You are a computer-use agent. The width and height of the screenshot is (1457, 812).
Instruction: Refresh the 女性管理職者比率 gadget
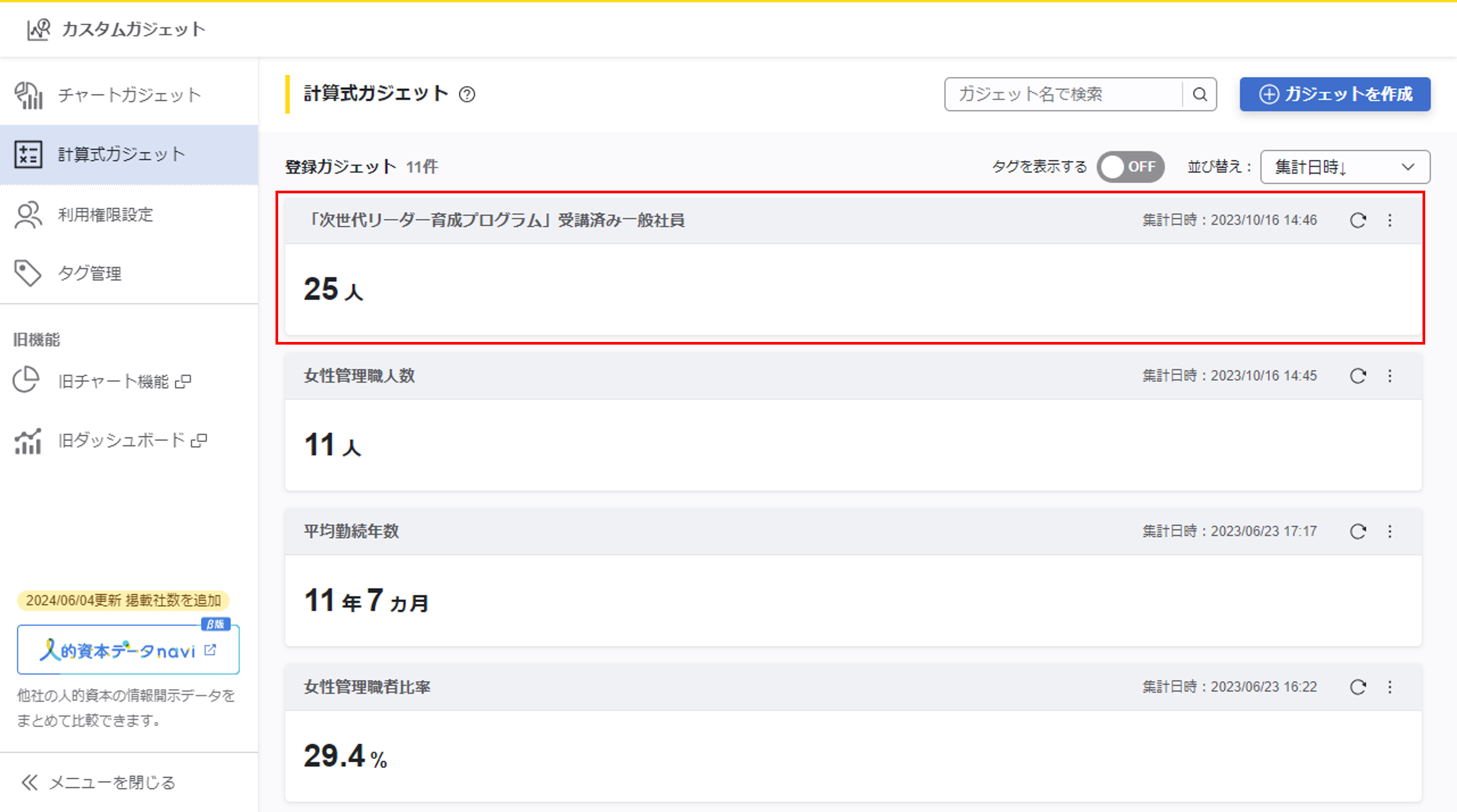1358,687
